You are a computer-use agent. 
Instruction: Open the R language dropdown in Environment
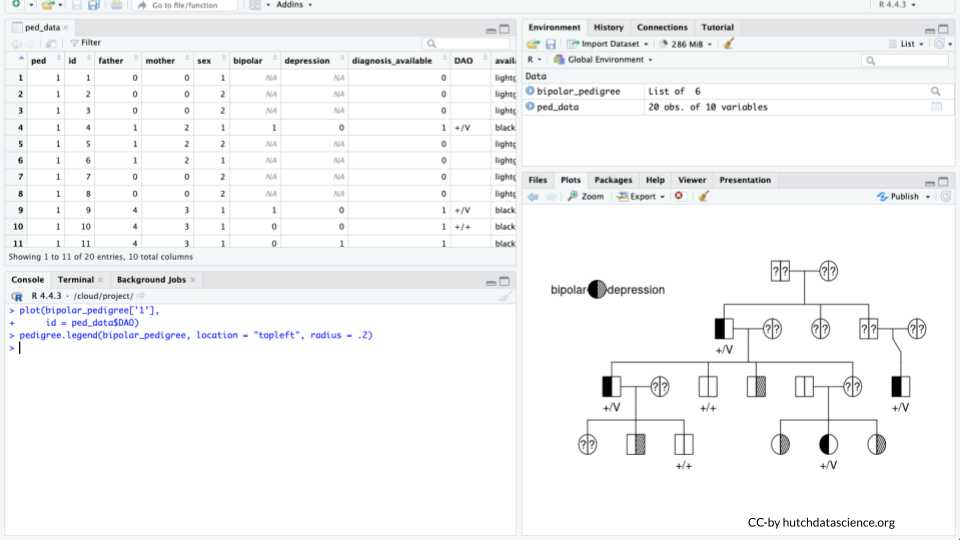(534, 59)
